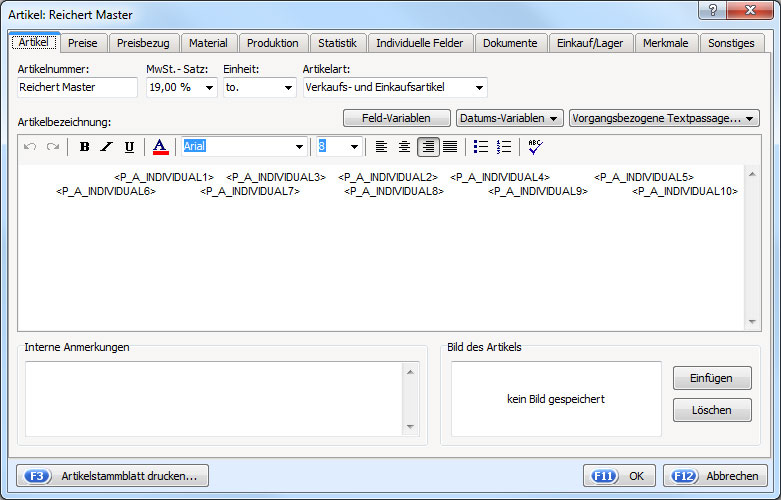This screenshot has width=781, height=500.
Task: Click the <P_A_INDIVIDUAL7> placeholder text
Action: [x=250, y=191]
